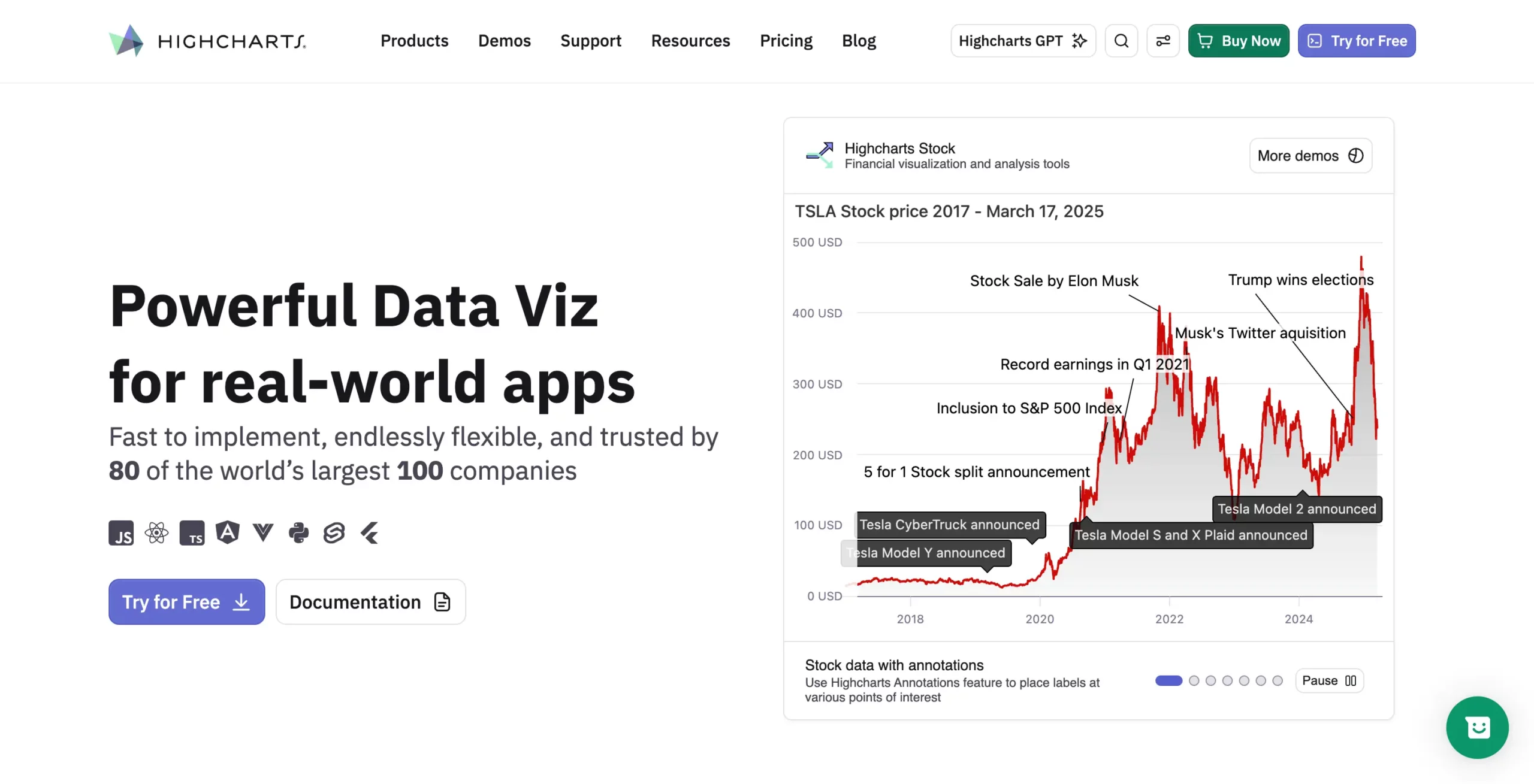Click the Python framework icon
The height and width of the screenshot is (784, 1534).
pyautogui.click(x=298, y=532)
